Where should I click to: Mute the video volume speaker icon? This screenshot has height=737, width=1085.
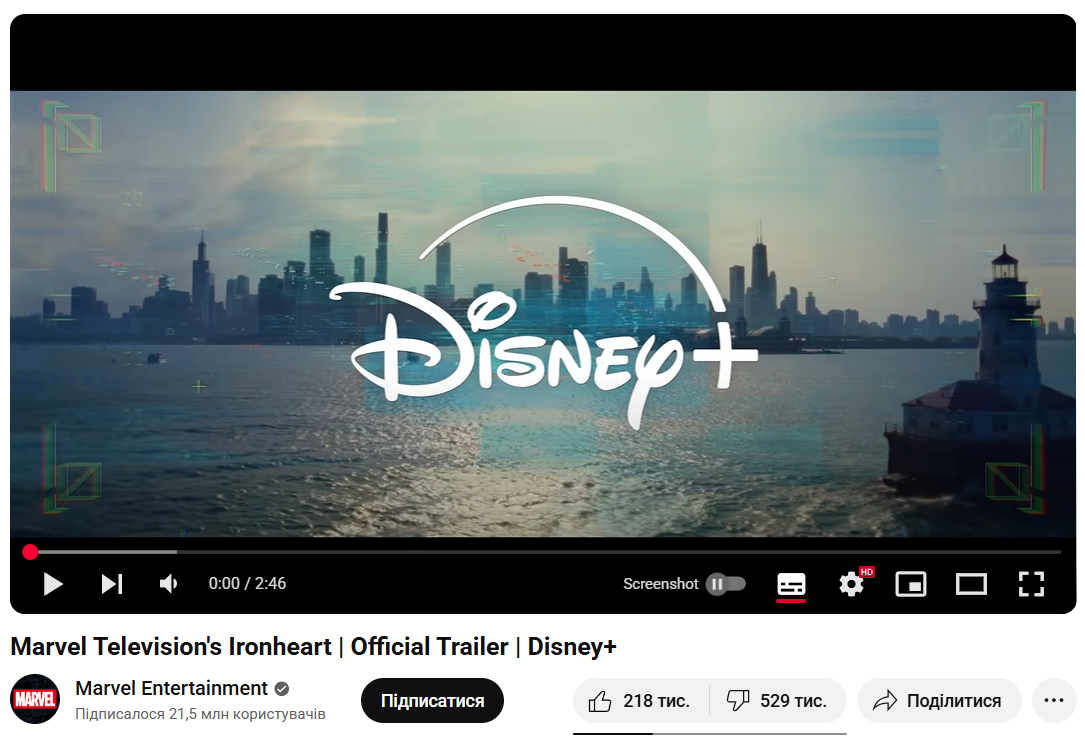click(169, 584)
